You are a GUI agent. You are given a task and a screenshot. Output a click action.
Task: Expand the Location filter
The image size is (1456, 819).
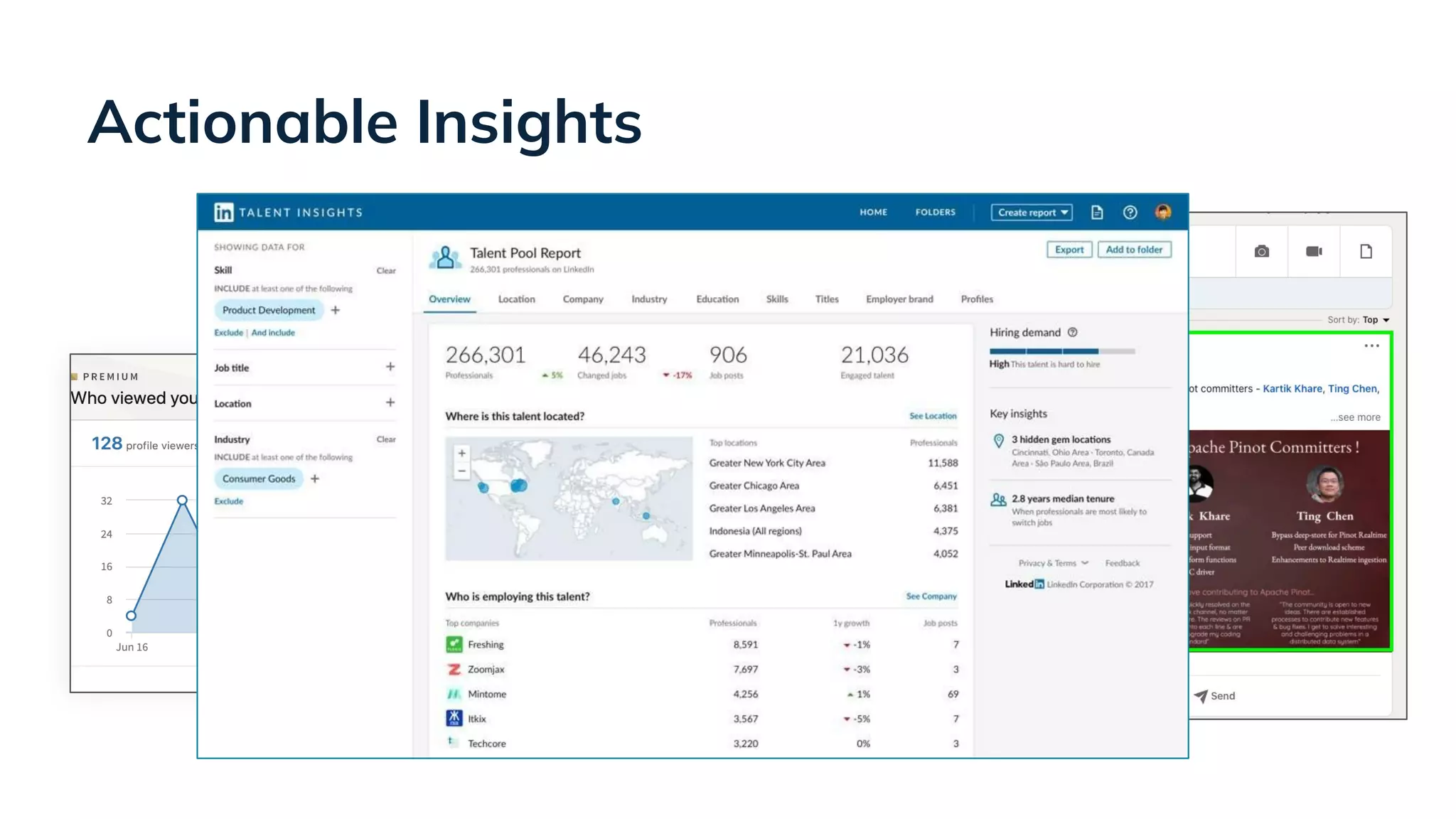[390, 402]
